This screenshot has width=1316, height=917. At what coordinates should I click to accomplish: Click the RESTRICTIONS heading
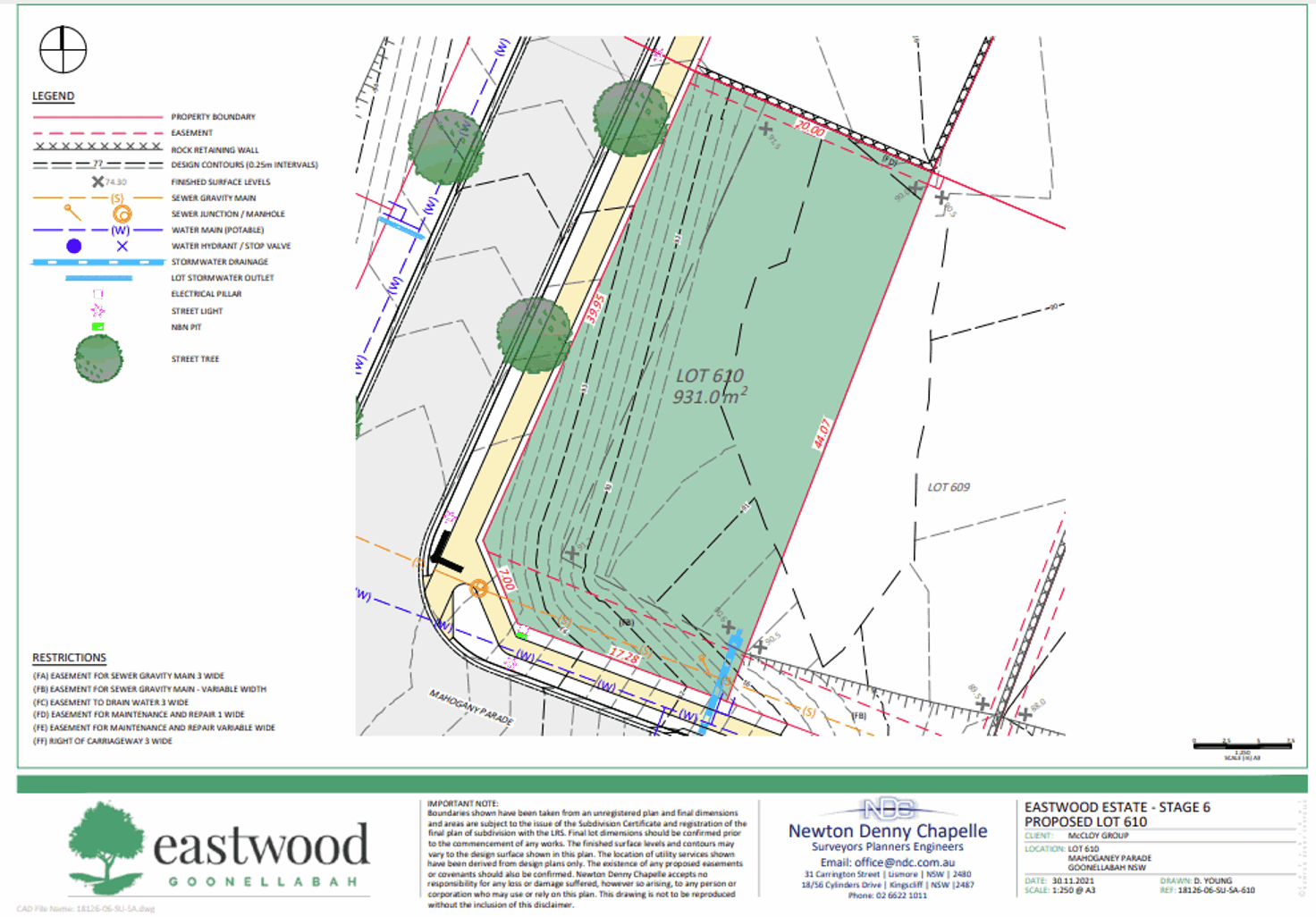(x=70, y=658)
